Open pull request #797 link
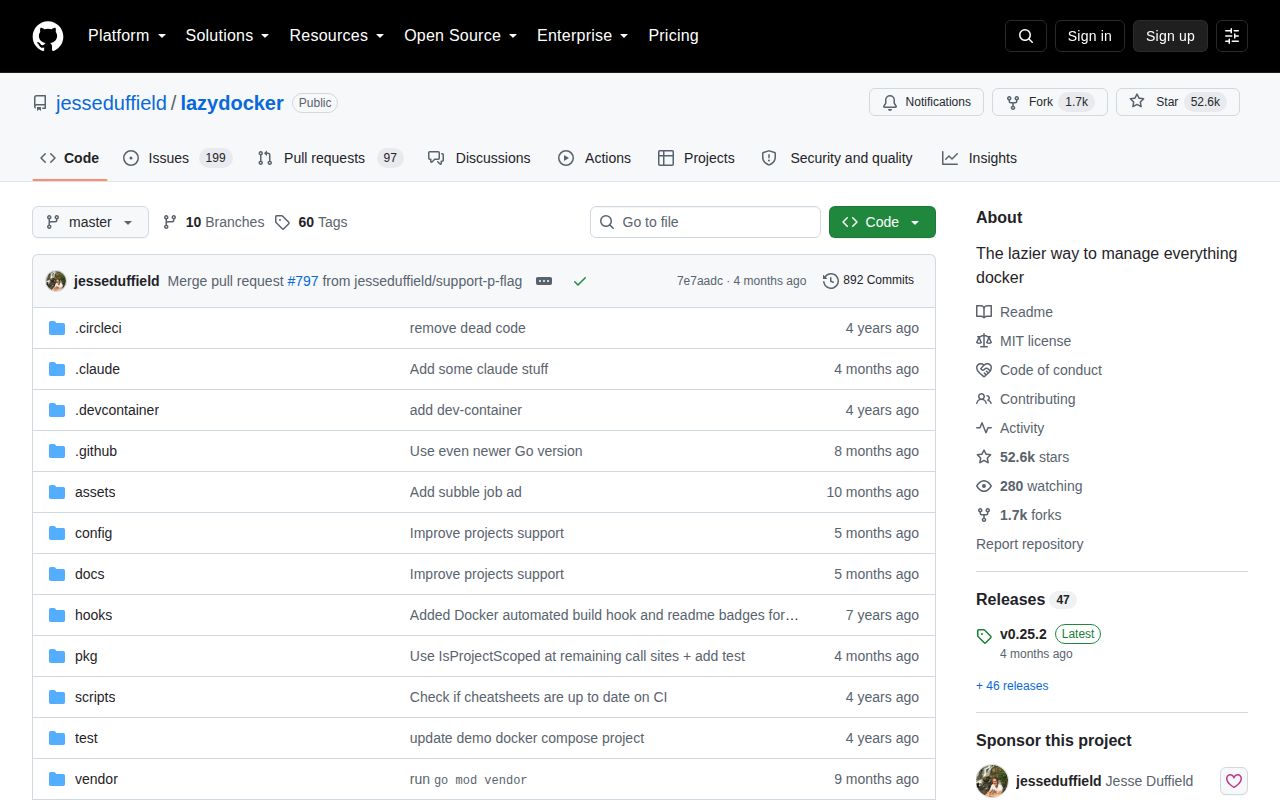Viewport: 1280px width, 800px height. point(303,281)
